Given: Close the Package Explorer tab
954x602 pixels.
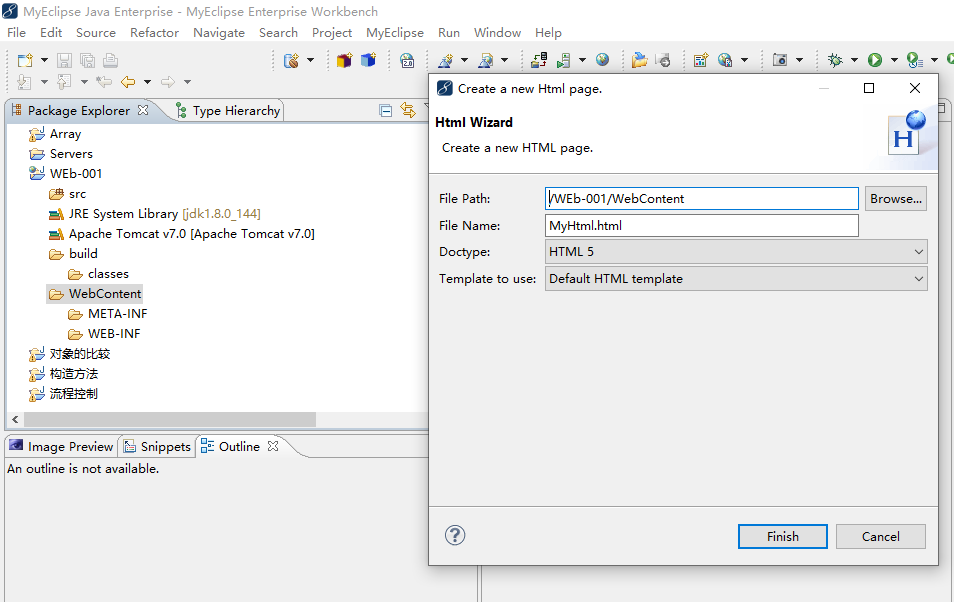Looking at the screenshot, I should point(143,110).
